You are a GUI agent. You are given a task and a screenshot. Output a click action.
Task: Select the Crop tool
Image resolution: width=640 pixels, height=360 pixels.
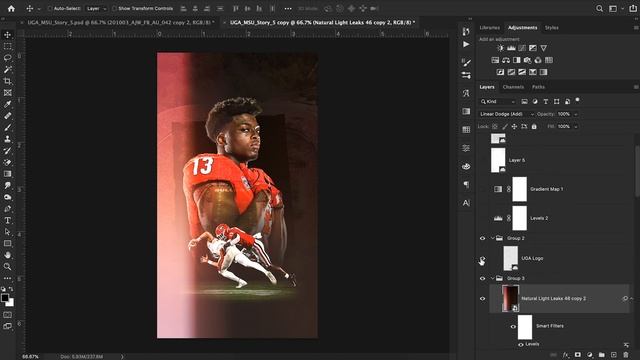tap(7, 81)
